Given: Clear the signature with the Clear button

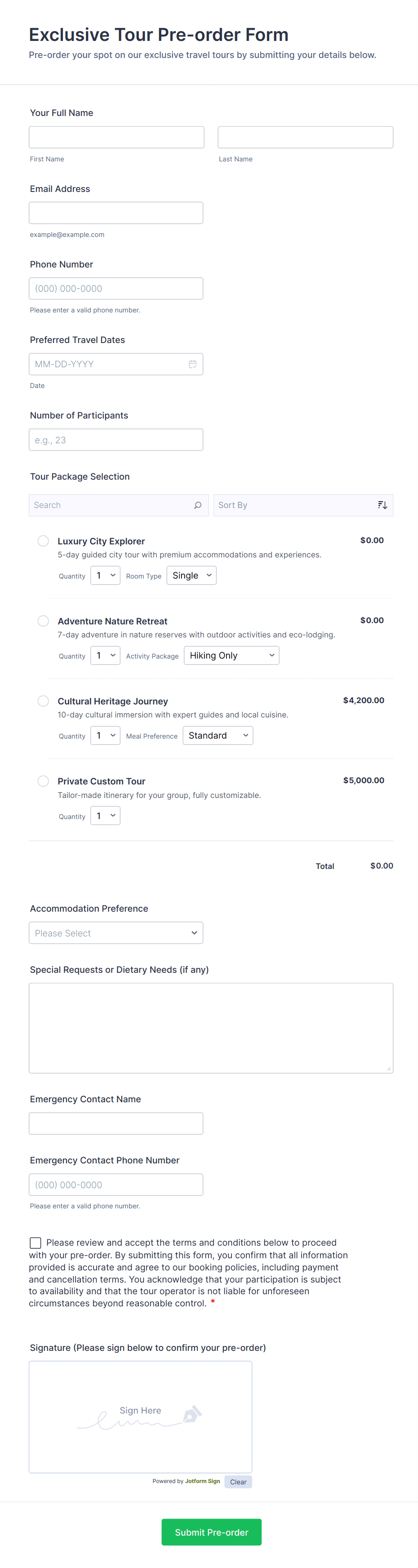Looking at the screenshot, I should pyautogui.click(x=238, y=1482).
